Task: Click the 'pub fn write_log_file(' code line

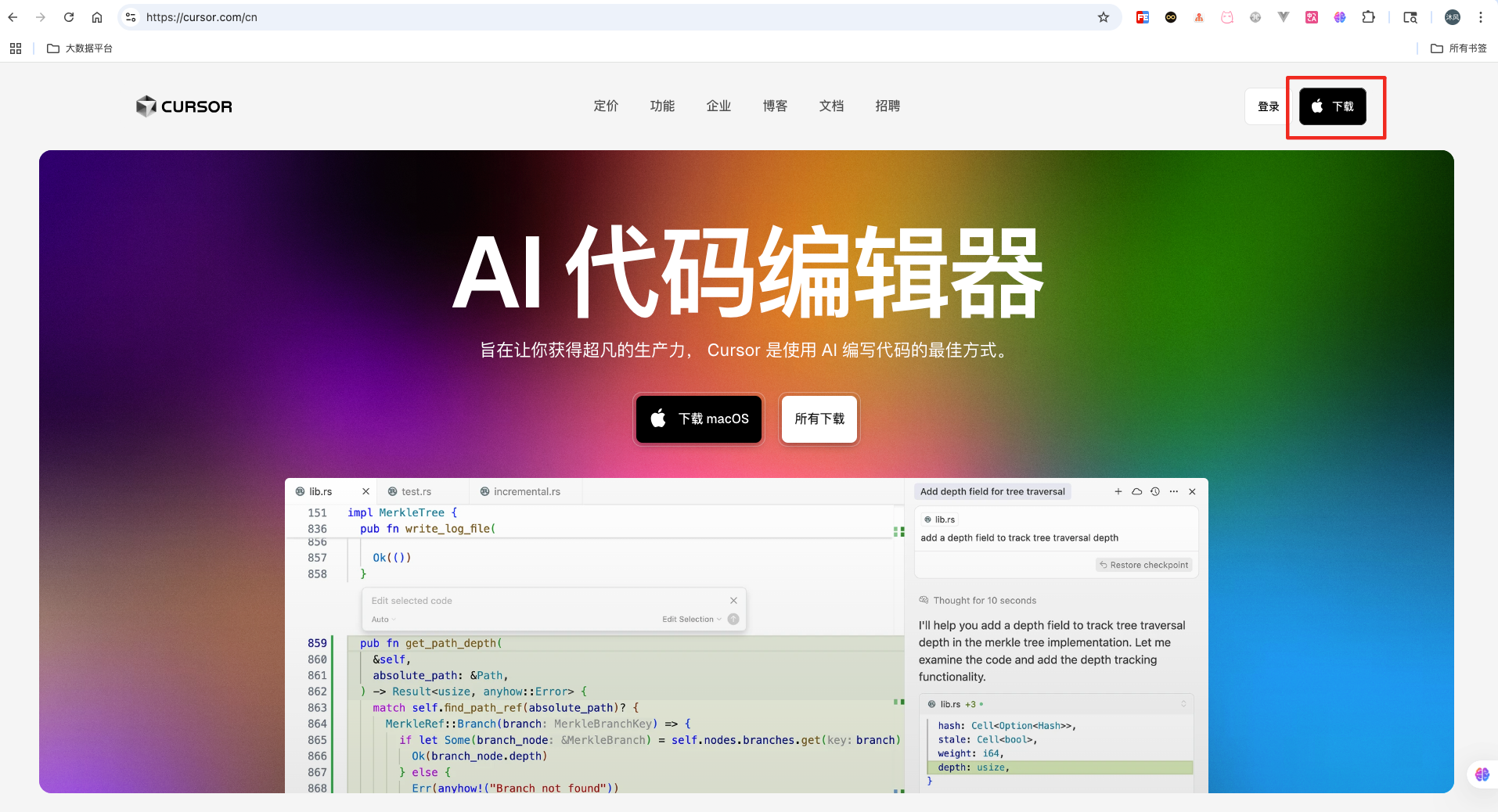Action: [x=427, y=529]
